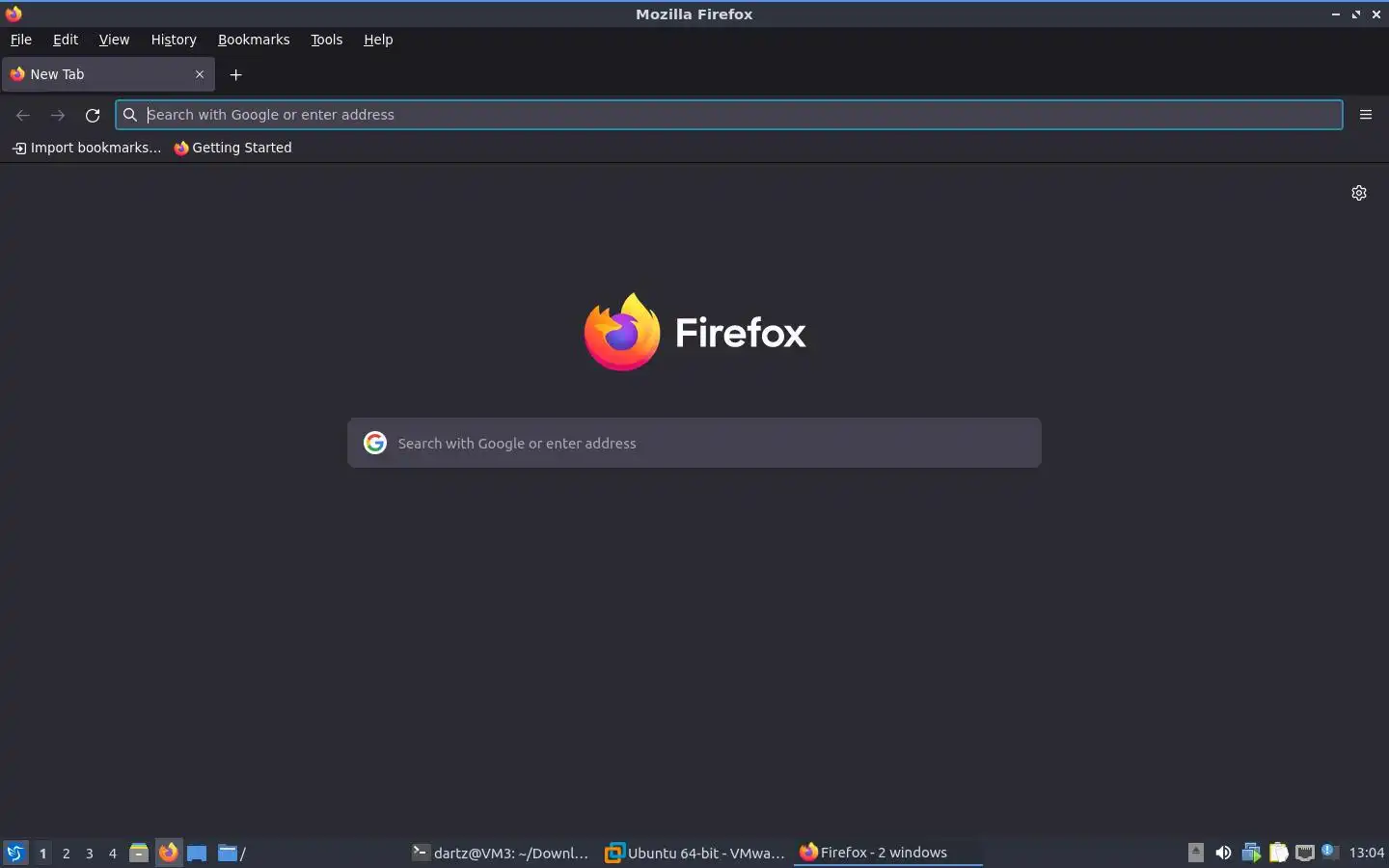
Task: Switch to workspace 4
Action: [113, 853]
